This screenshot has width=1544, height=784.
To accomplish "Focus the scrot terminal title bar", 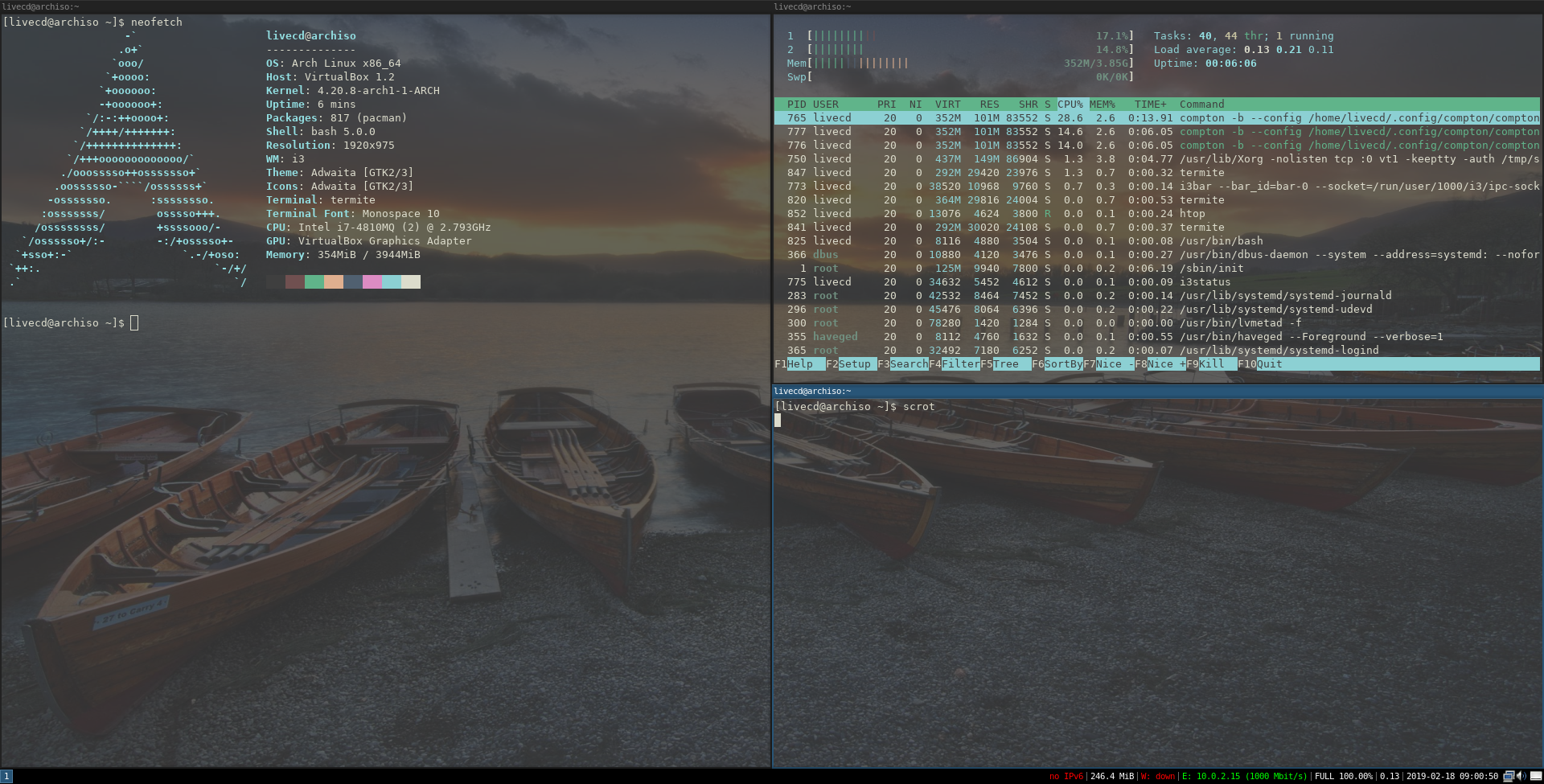I will [1158, 392].
